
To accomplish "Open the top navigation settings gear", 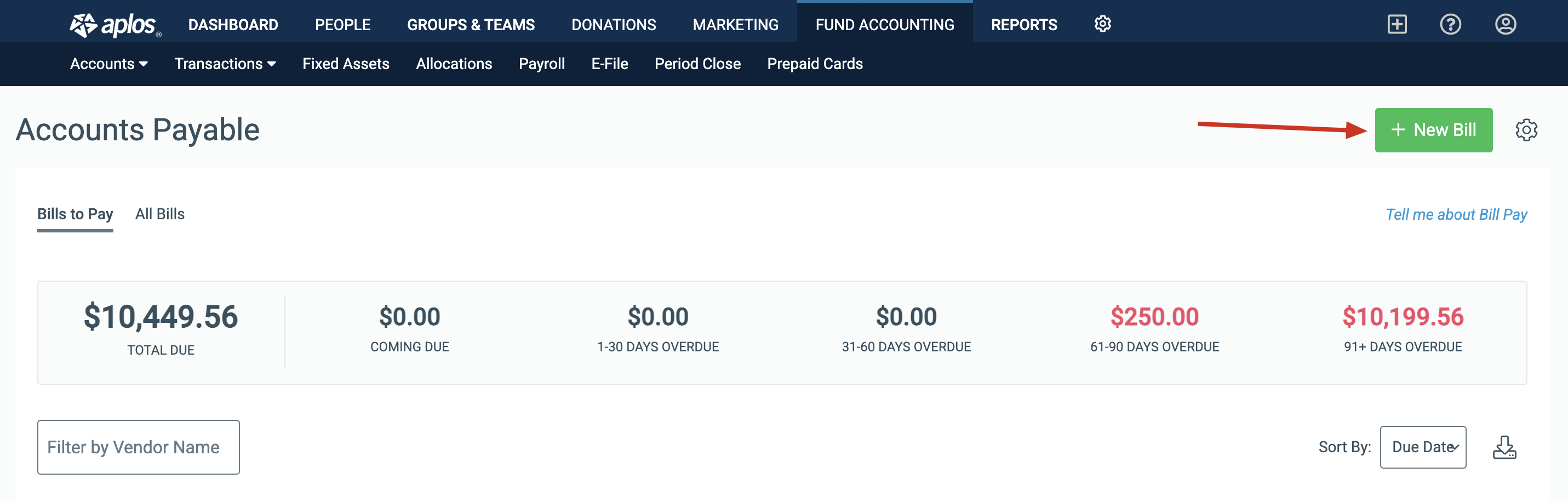I will point(1102,24).
